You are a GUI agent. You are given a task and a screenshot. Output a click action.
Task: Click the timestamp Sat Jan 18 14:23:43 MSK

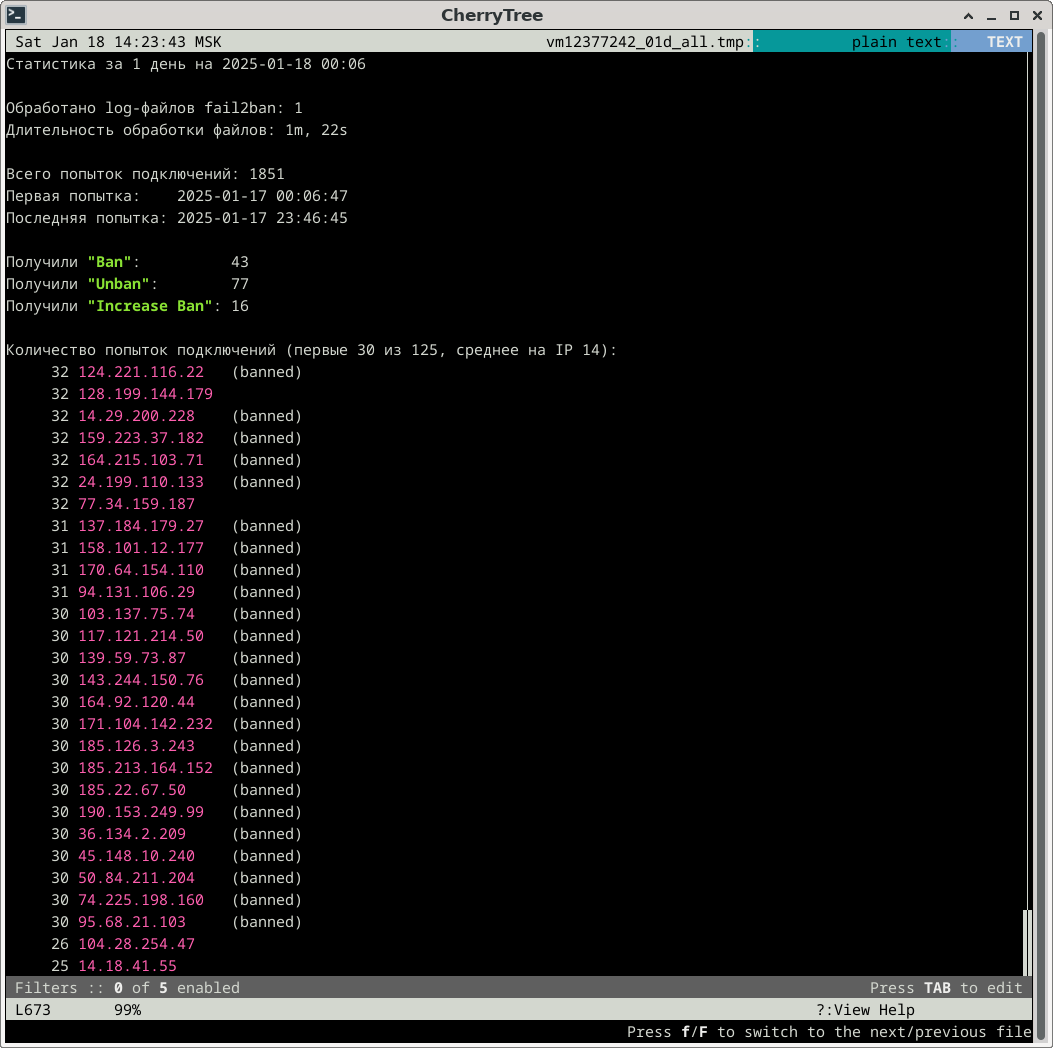(118, 42)
